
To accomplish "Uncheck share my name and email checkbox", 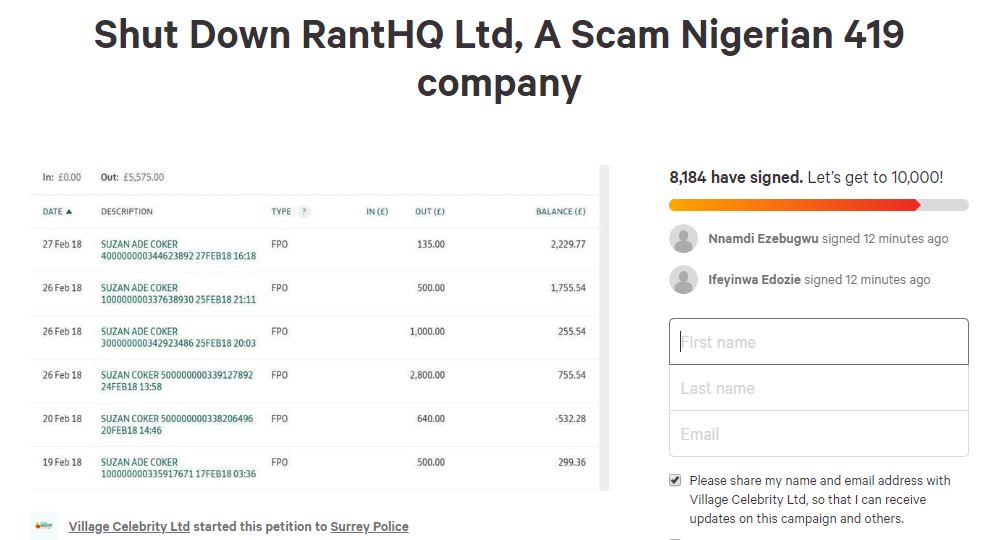I will pyautogui.click(x=675, y=480).
